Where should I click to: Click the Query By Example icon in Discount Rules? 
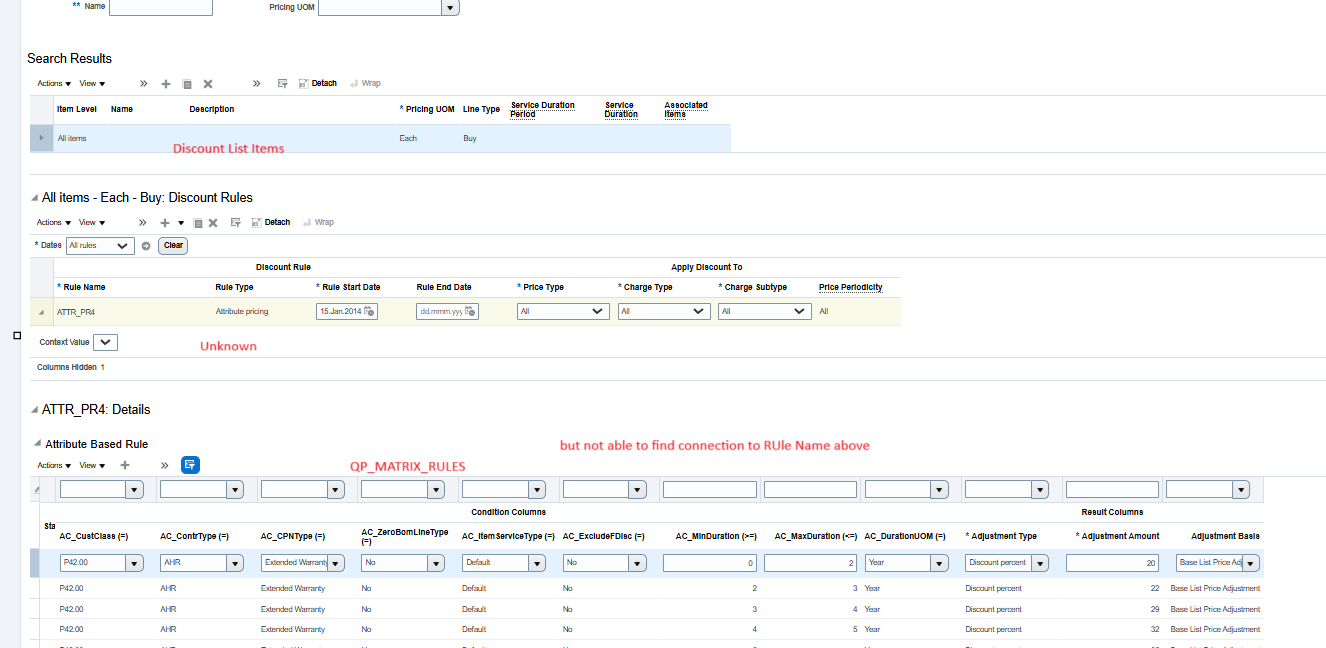(x=235, y=222)
